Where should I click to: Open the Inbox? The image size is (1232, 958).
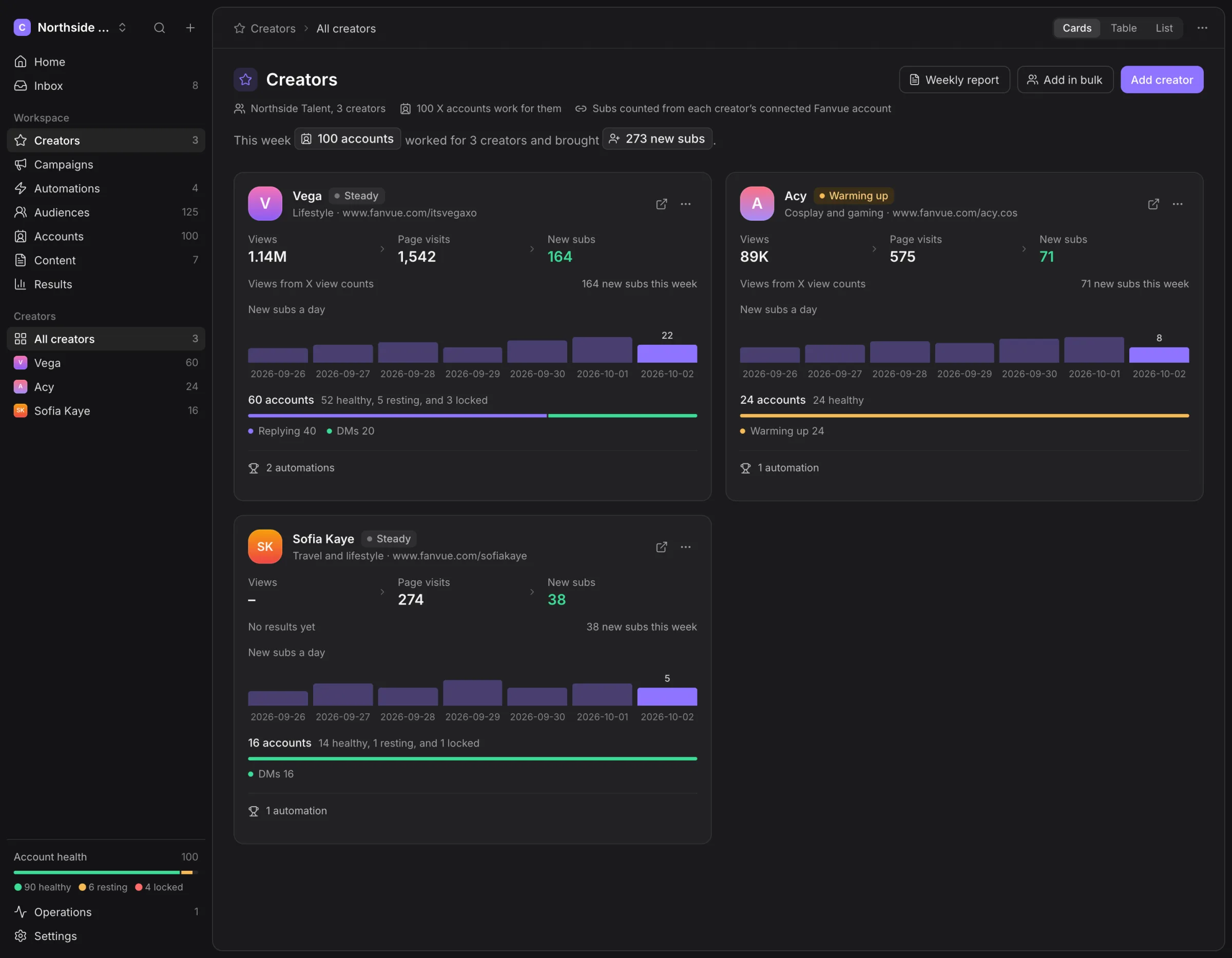click(x=106, y=86)
